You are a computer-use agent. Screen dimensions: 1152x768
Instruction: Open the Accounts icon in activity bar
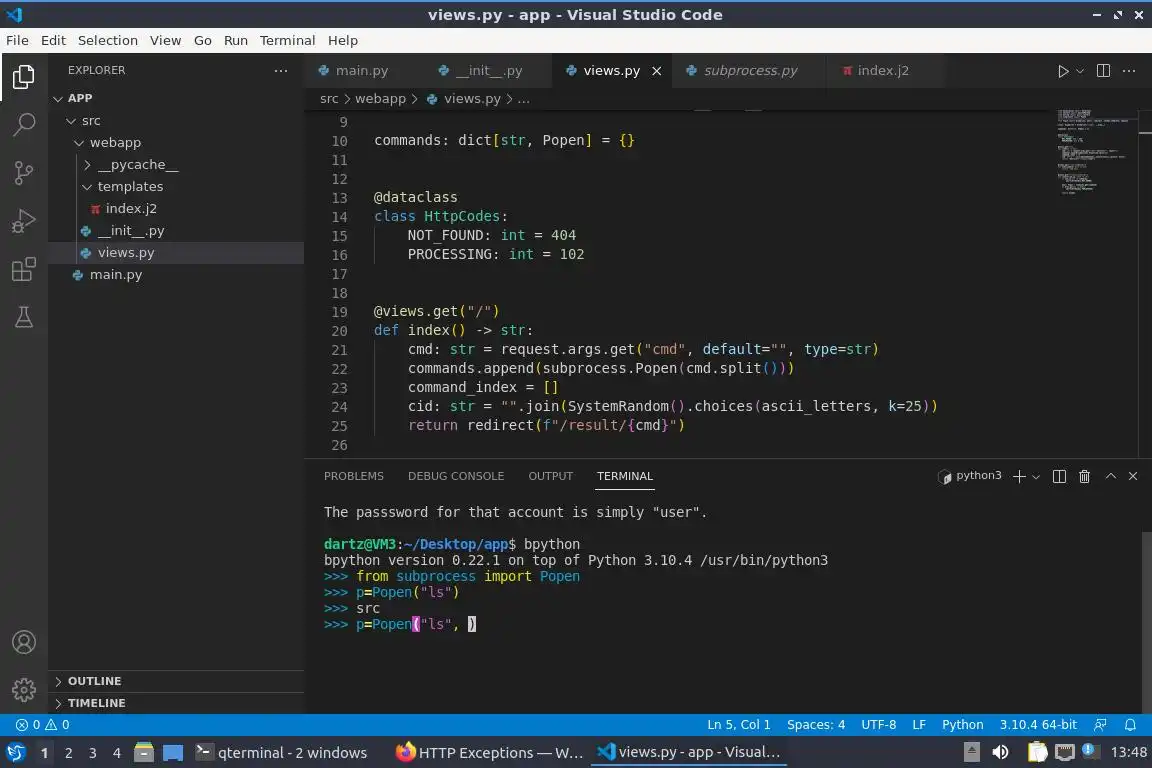pos(24,642)
